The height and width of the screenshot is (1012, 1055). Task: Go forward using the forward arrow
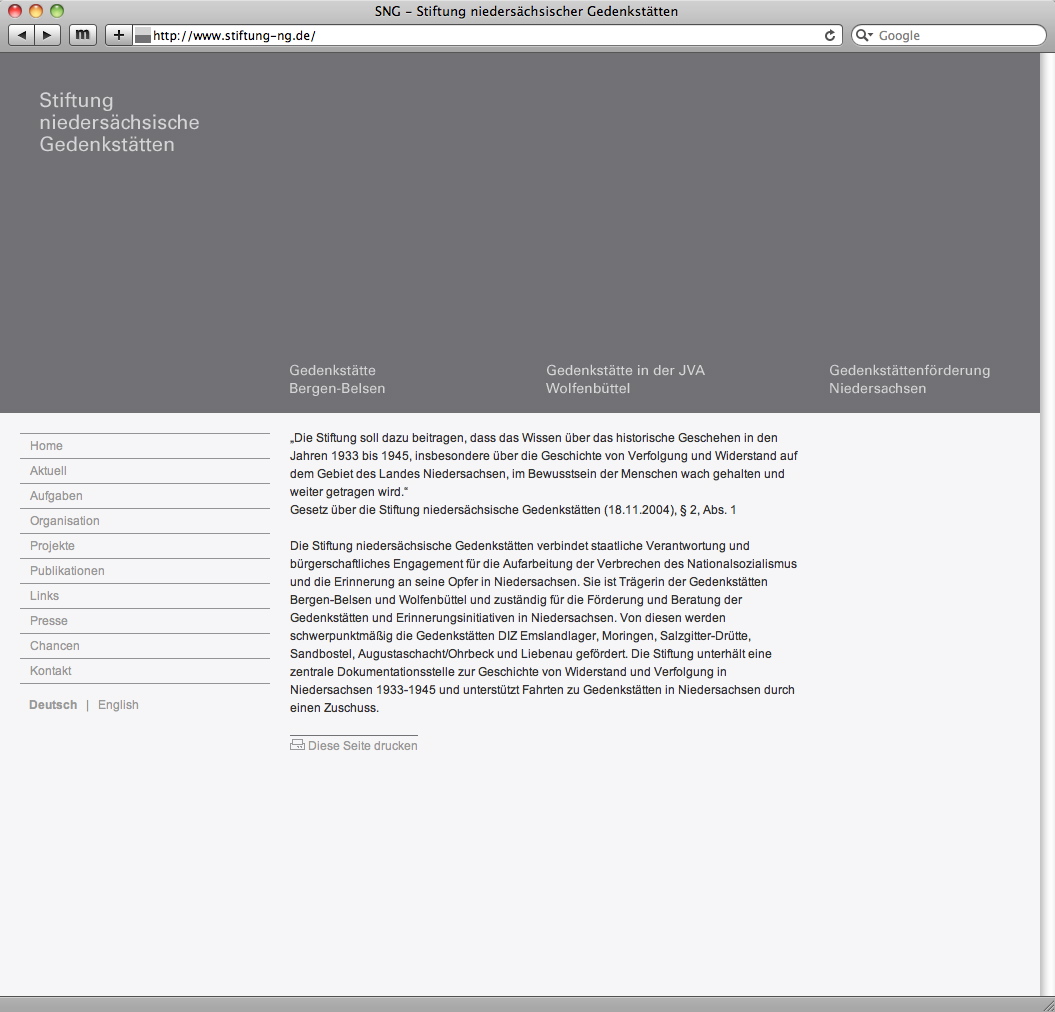pyautogui.click(x=47, y=34)
